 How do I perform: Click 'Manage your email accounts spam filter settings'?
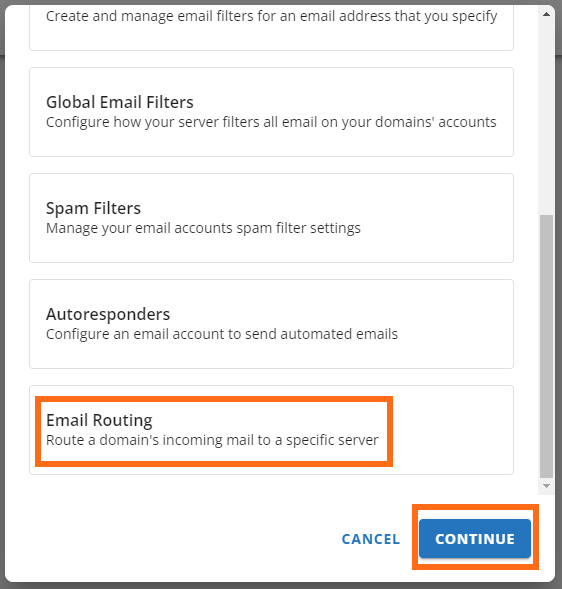(x=203, y=228)
